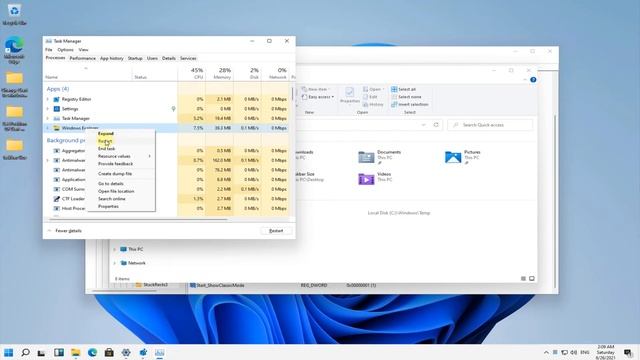
Task: Click the Settings leaf status icon
Action: pos(173,109)
